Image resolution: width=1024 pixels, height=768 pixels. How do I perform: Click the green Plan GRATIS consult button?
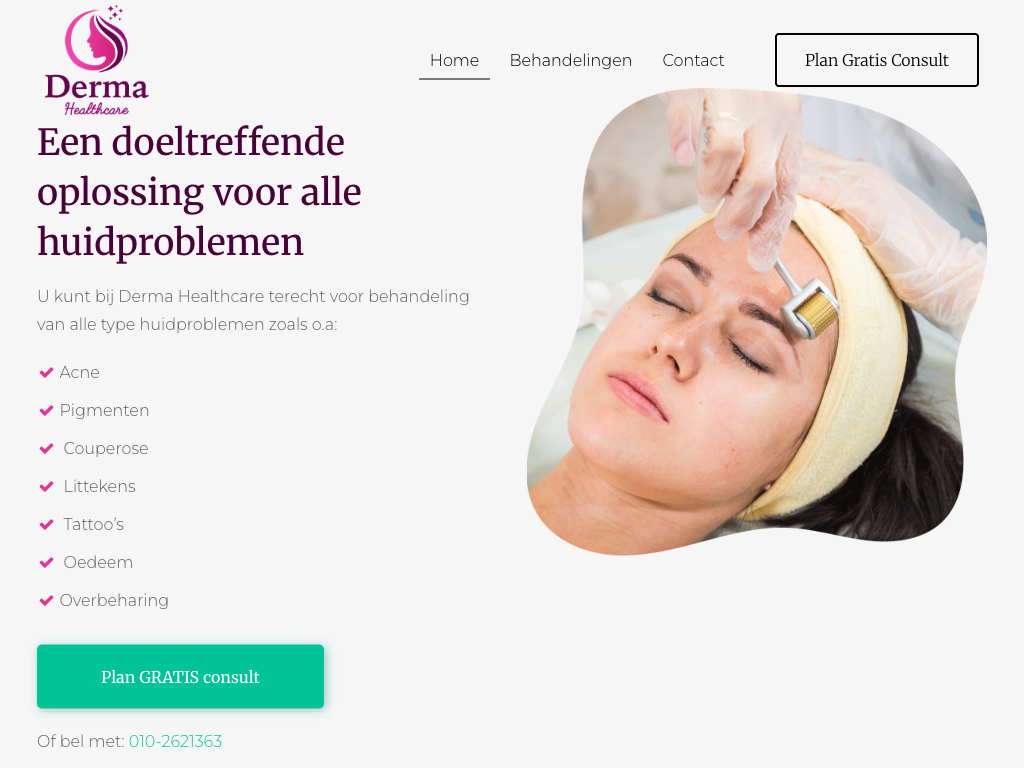(180, 677)
